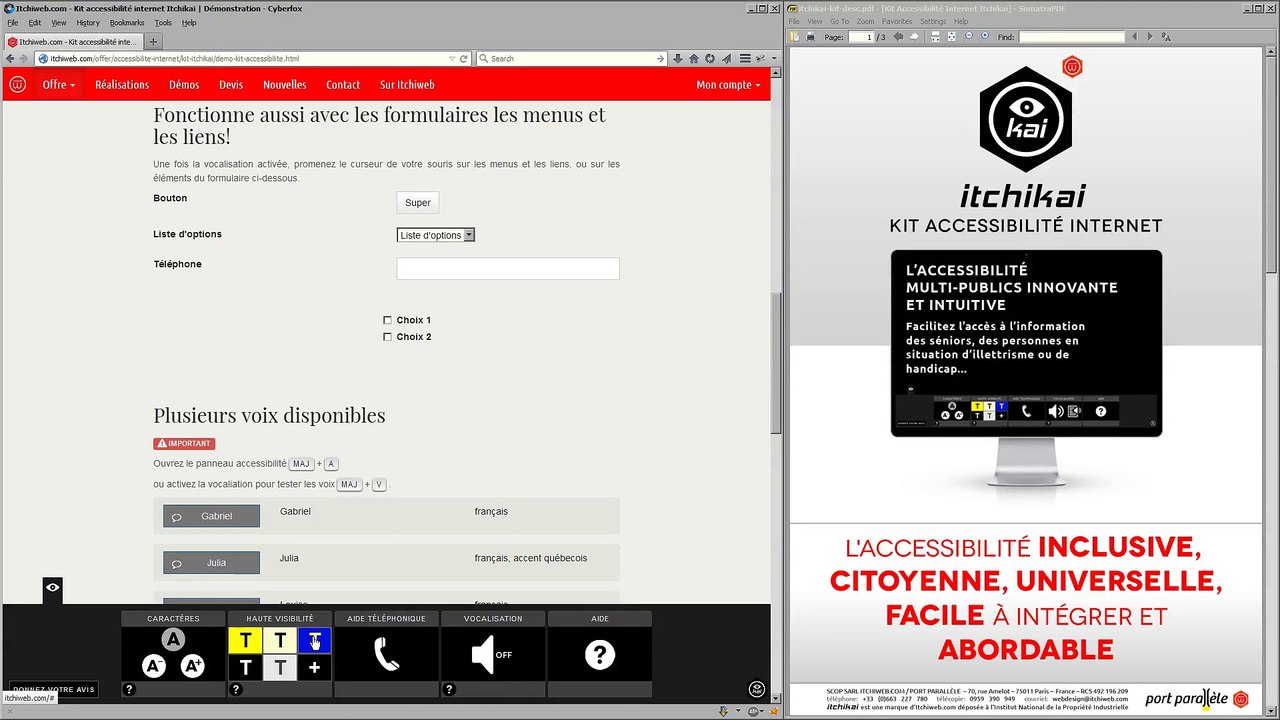Go to previous page in SumatraPDF
The image size is (1280, 720).
[x=898, y=37]
